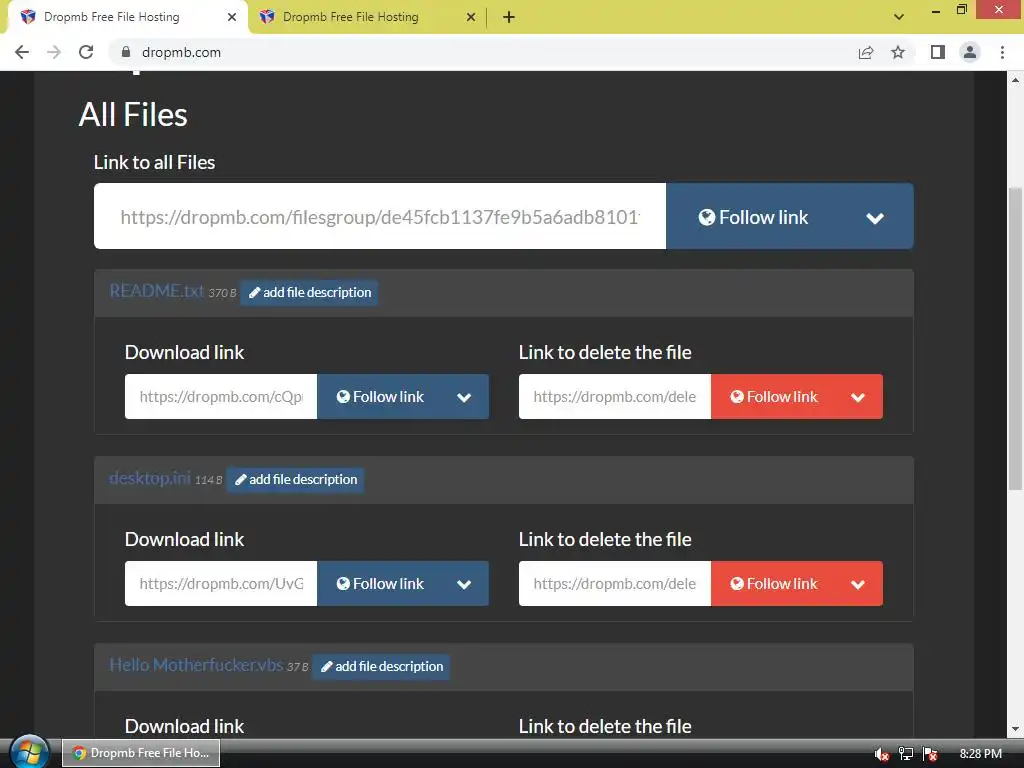Select desktop.ini download link field

221,583
